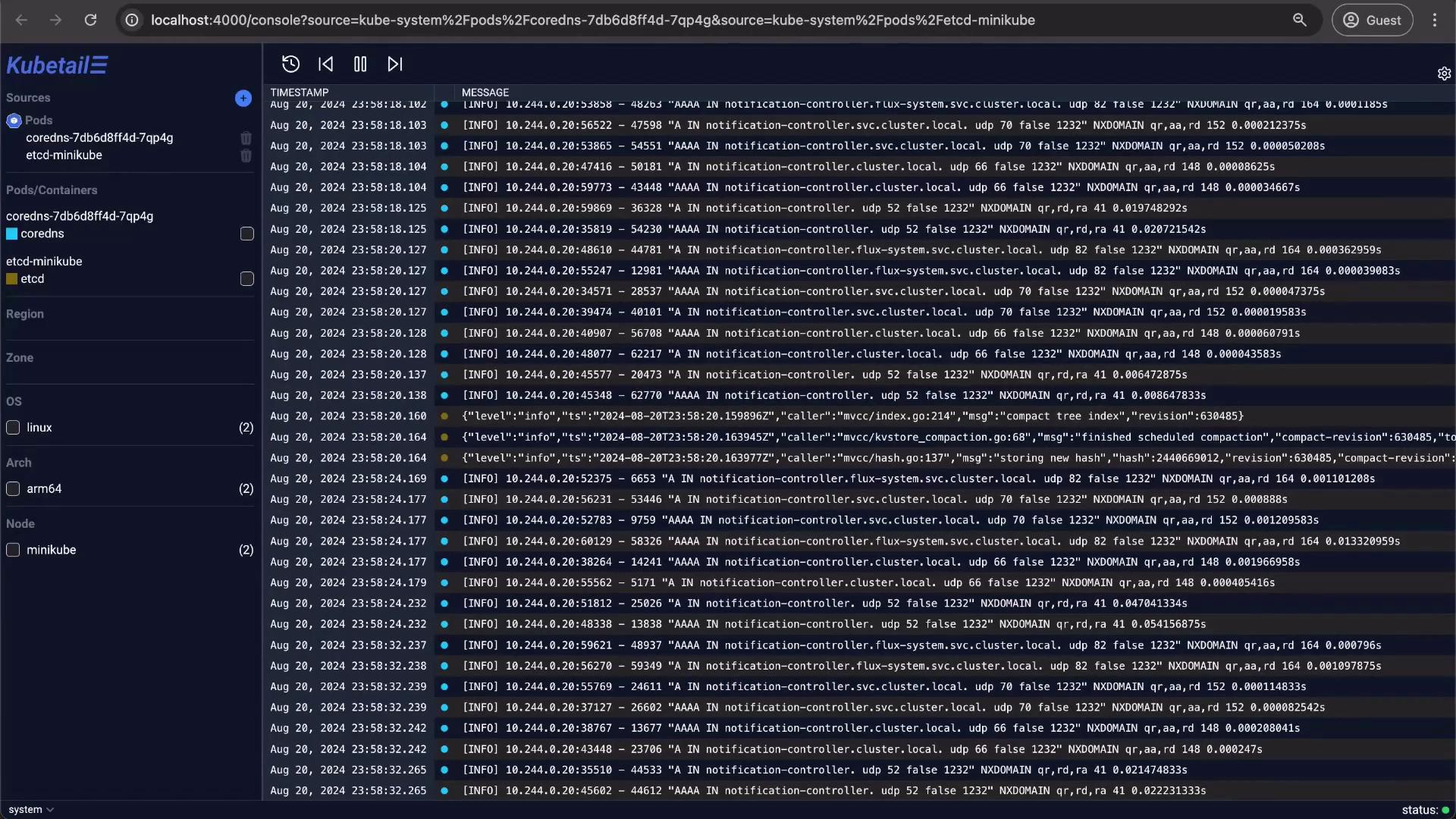Click the Region section heading
Screen dimensions: 1456x819
coord(25,314)
